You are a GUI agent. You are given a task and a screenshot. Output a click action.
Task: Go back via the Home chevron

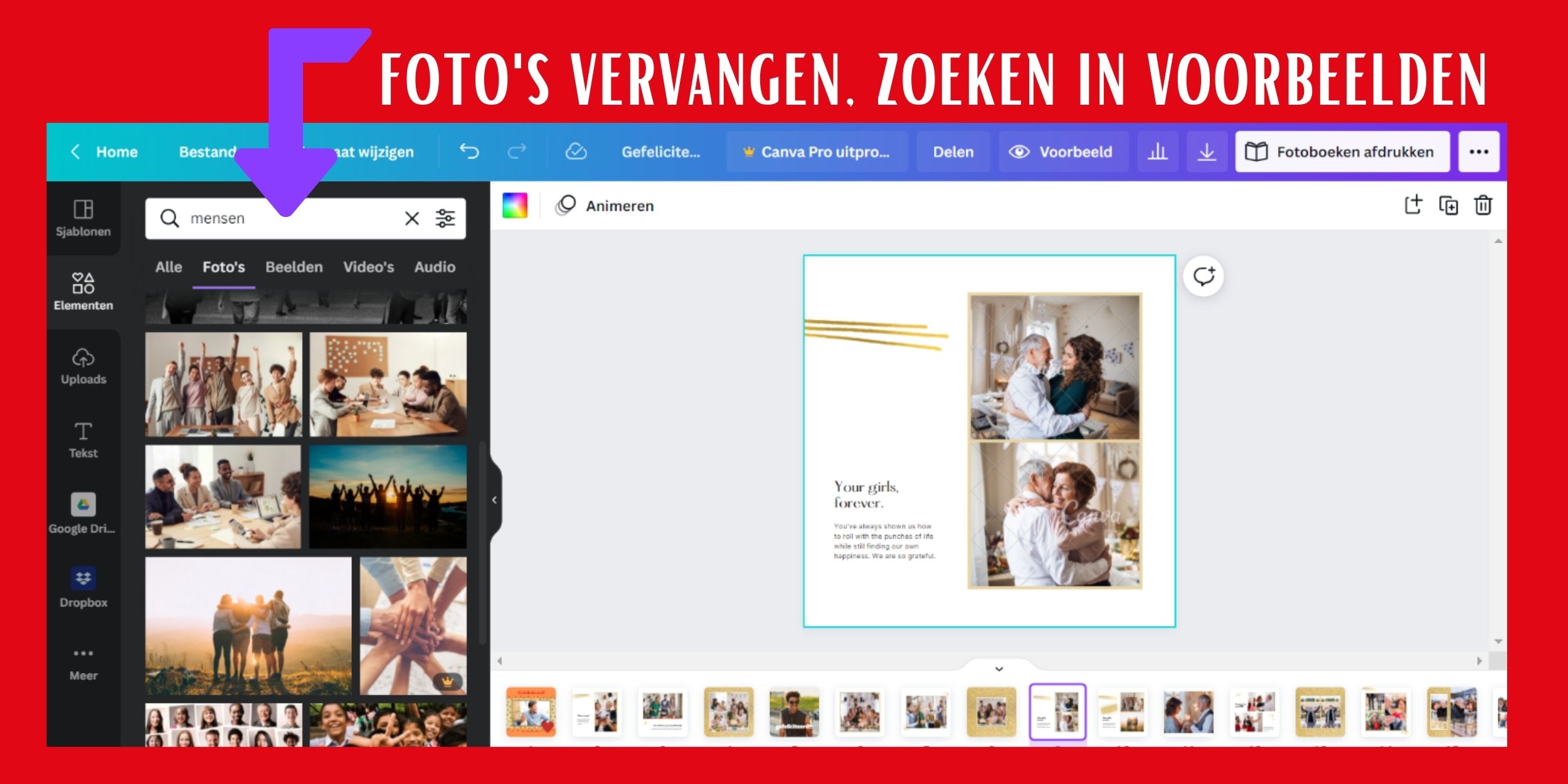[x=75, y=152]
